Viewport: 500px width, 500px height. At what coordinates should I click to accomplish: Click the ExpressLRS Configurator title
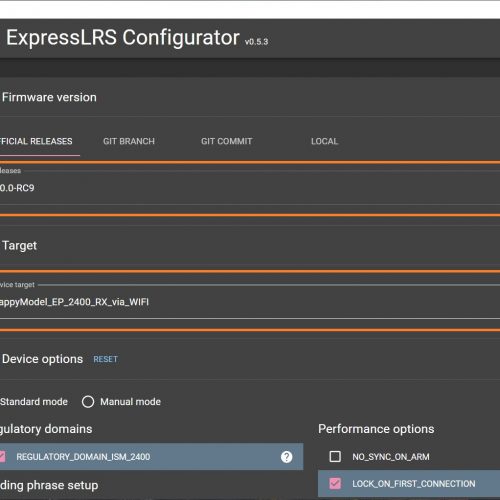tap(123, 37)
